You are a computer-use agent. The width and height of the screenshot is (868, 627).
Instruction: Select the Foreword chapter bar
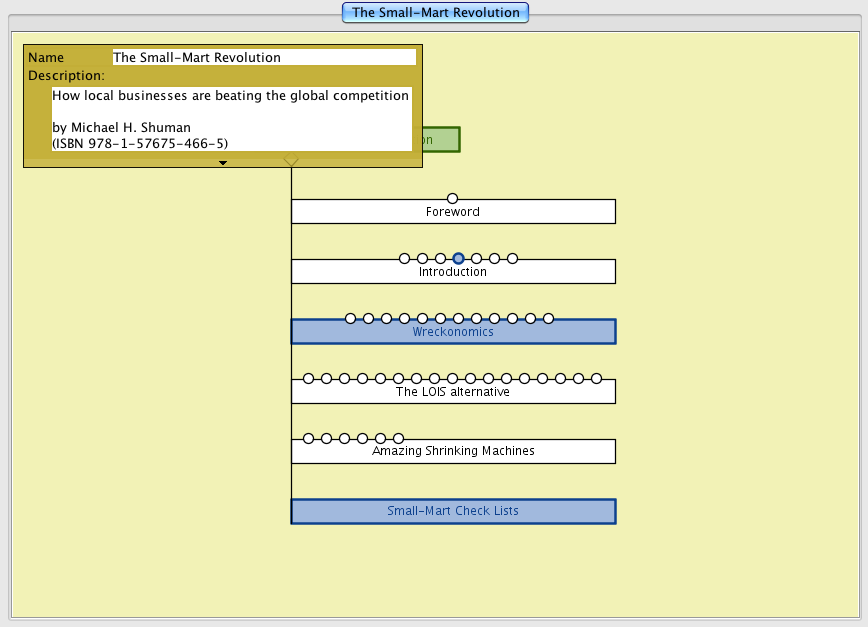(453, 214)
